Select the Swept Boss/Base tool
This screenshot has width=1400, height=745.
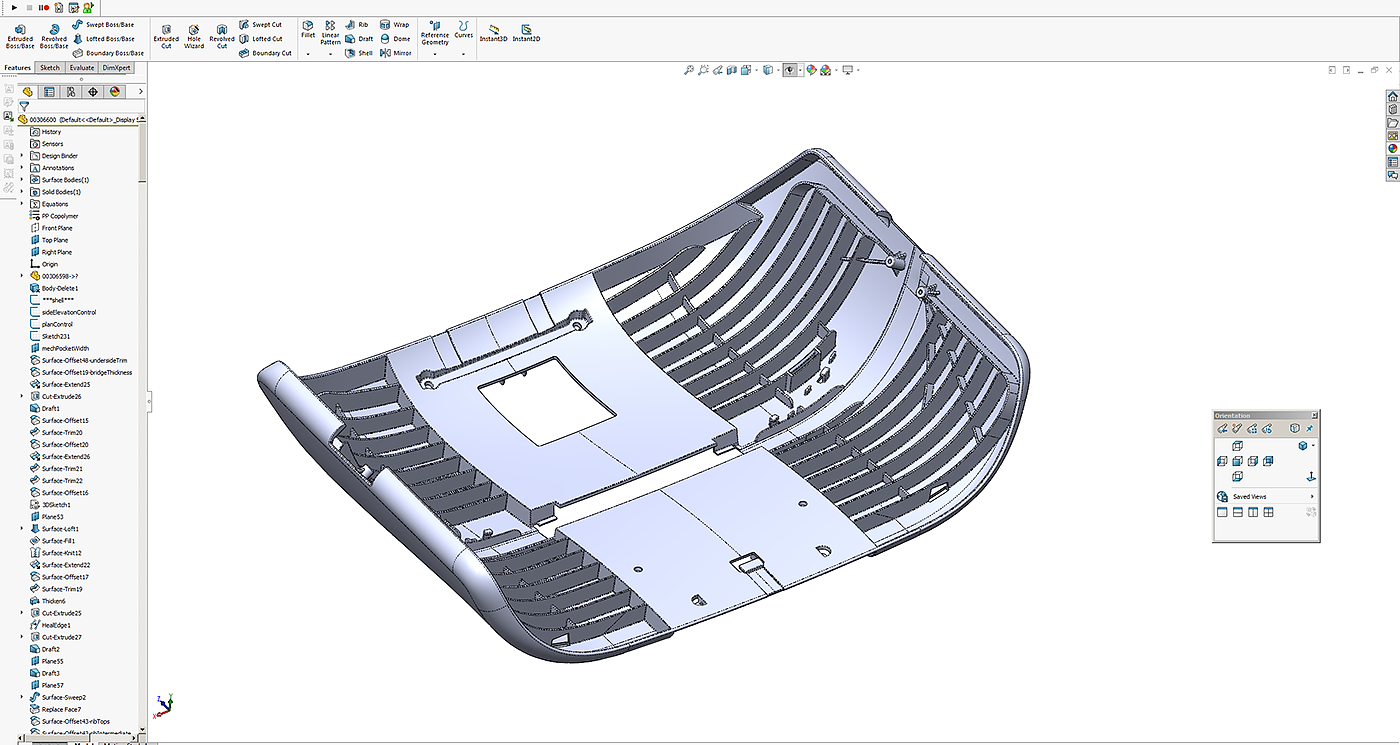[x=103, y=24]
